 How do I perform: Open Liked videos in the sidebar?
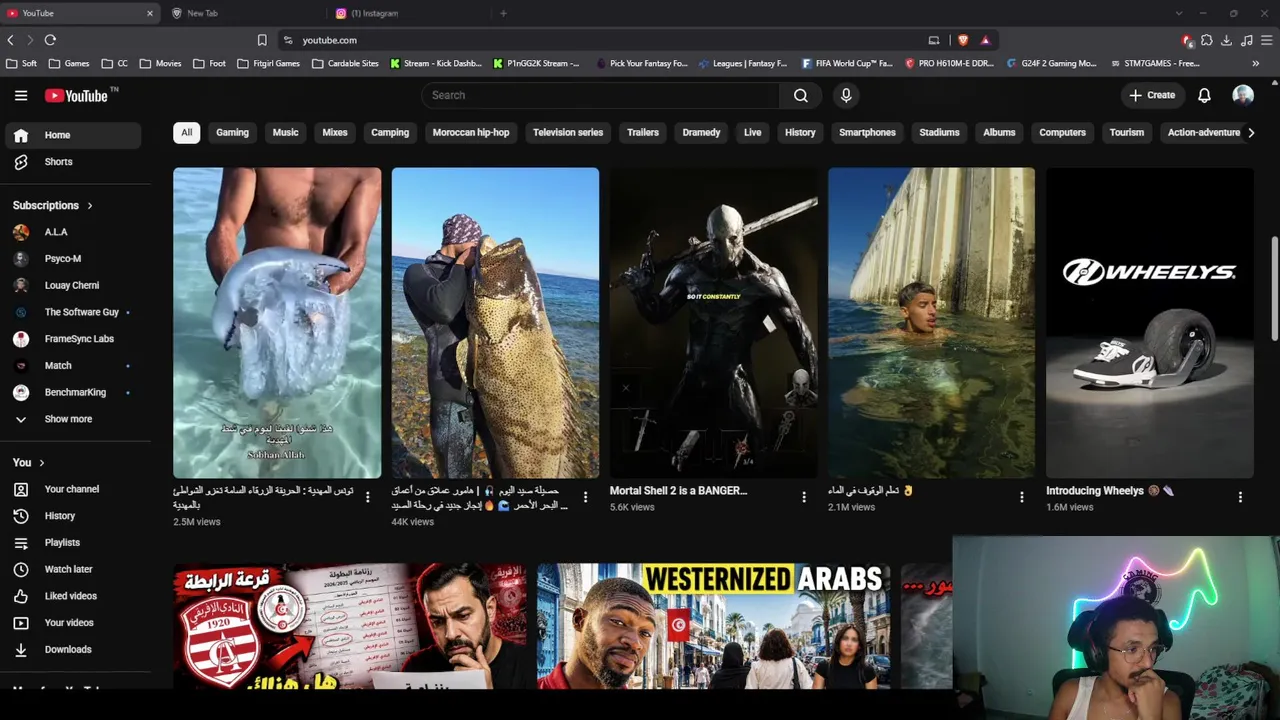pos(72,596)
